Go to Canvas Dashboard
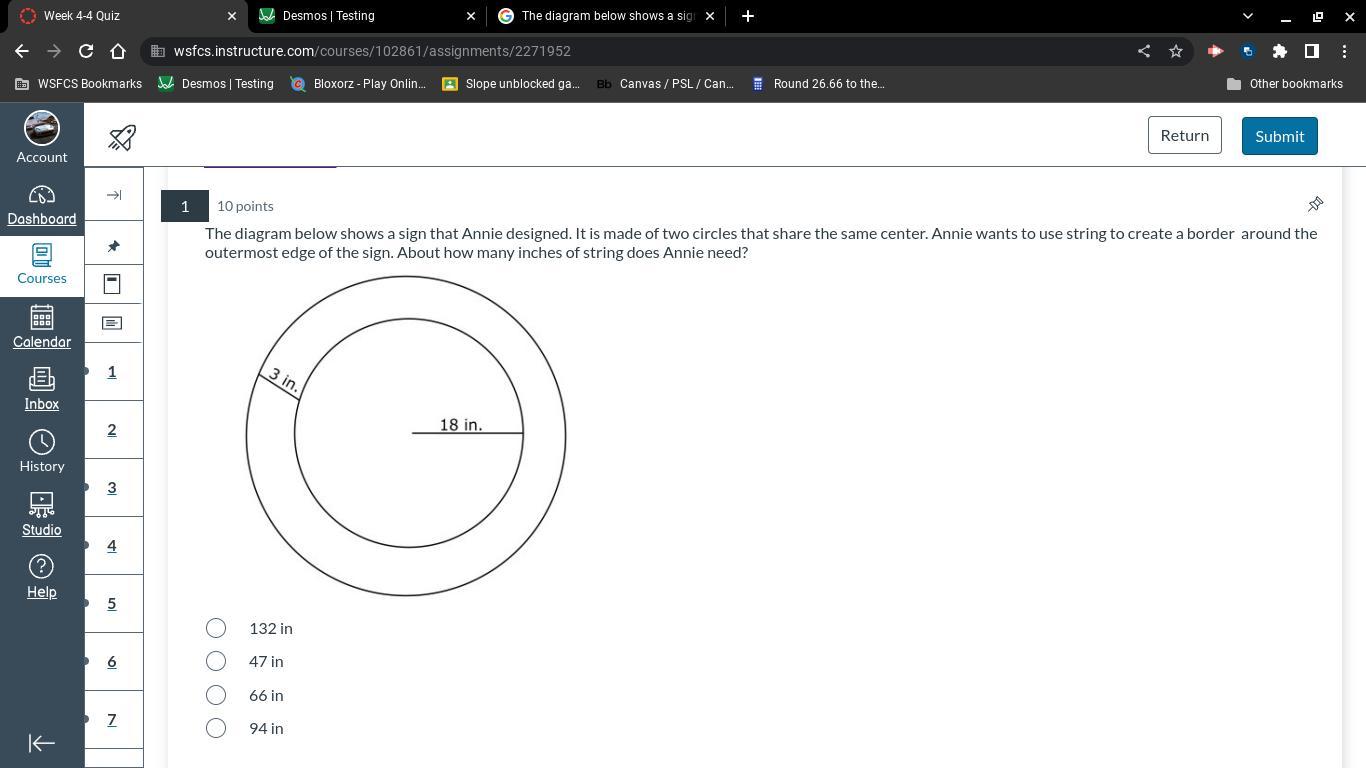The height and width of the screenshot is (768, 1366). tap(42, 206)
